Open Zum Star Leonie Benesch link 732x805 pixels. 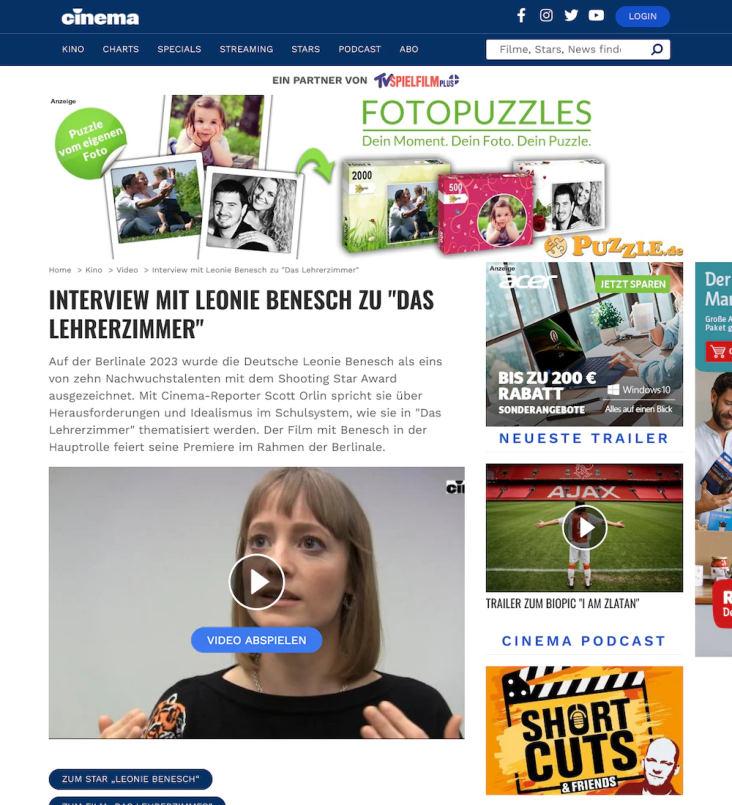point(130,779)
